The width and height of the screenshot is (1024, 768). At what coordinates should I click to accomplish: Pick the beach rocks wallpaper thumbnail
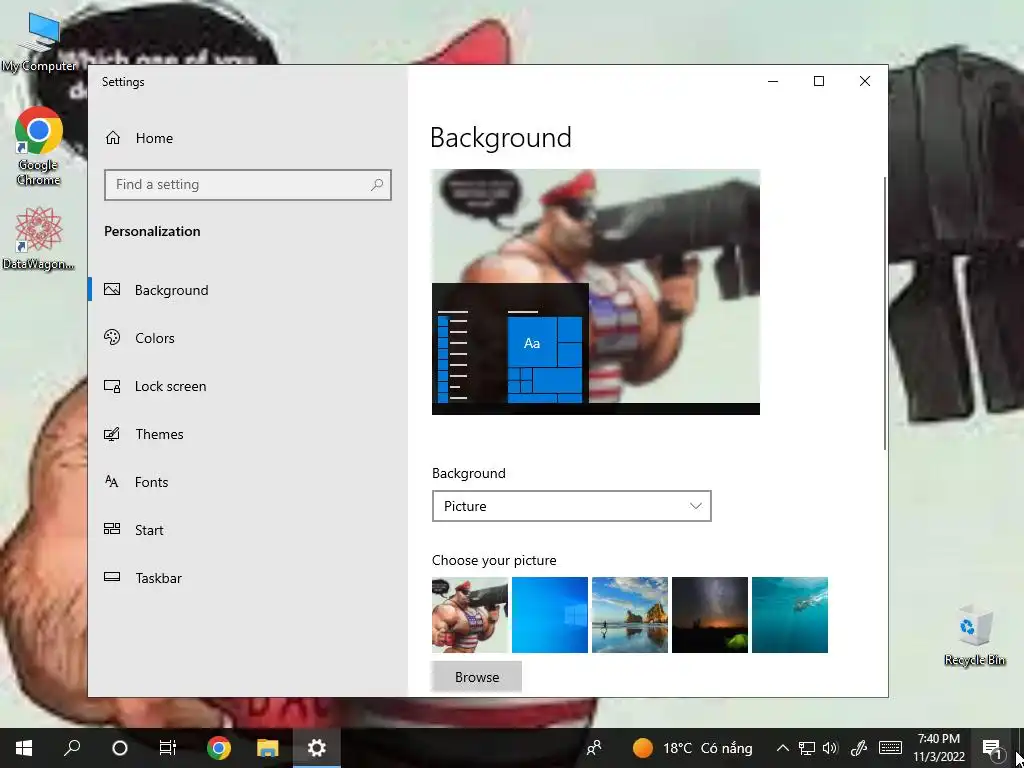(x=630, y=615)
